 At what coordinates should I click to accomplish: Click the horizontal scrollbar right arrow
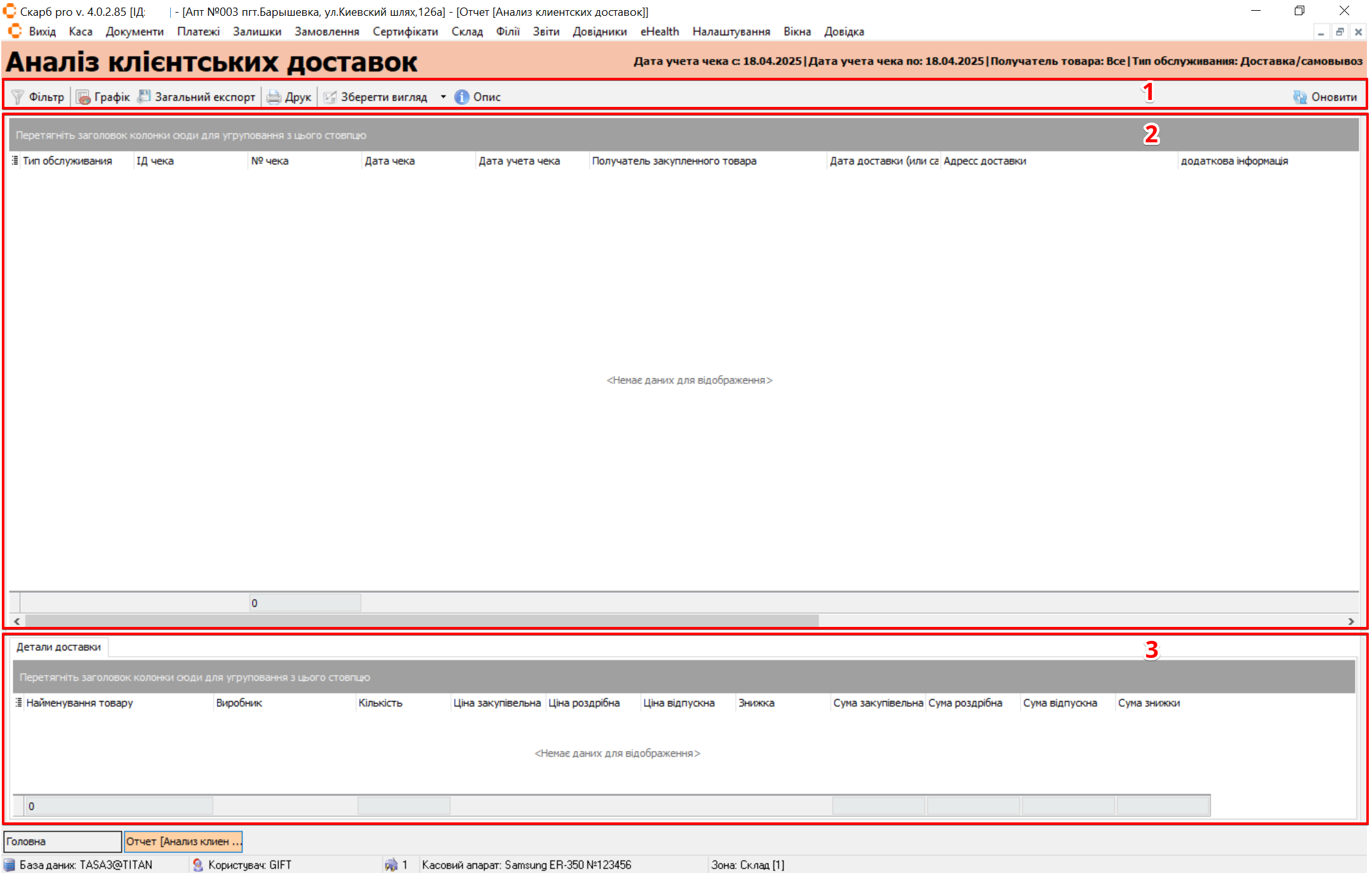[x=1351, y=621]
